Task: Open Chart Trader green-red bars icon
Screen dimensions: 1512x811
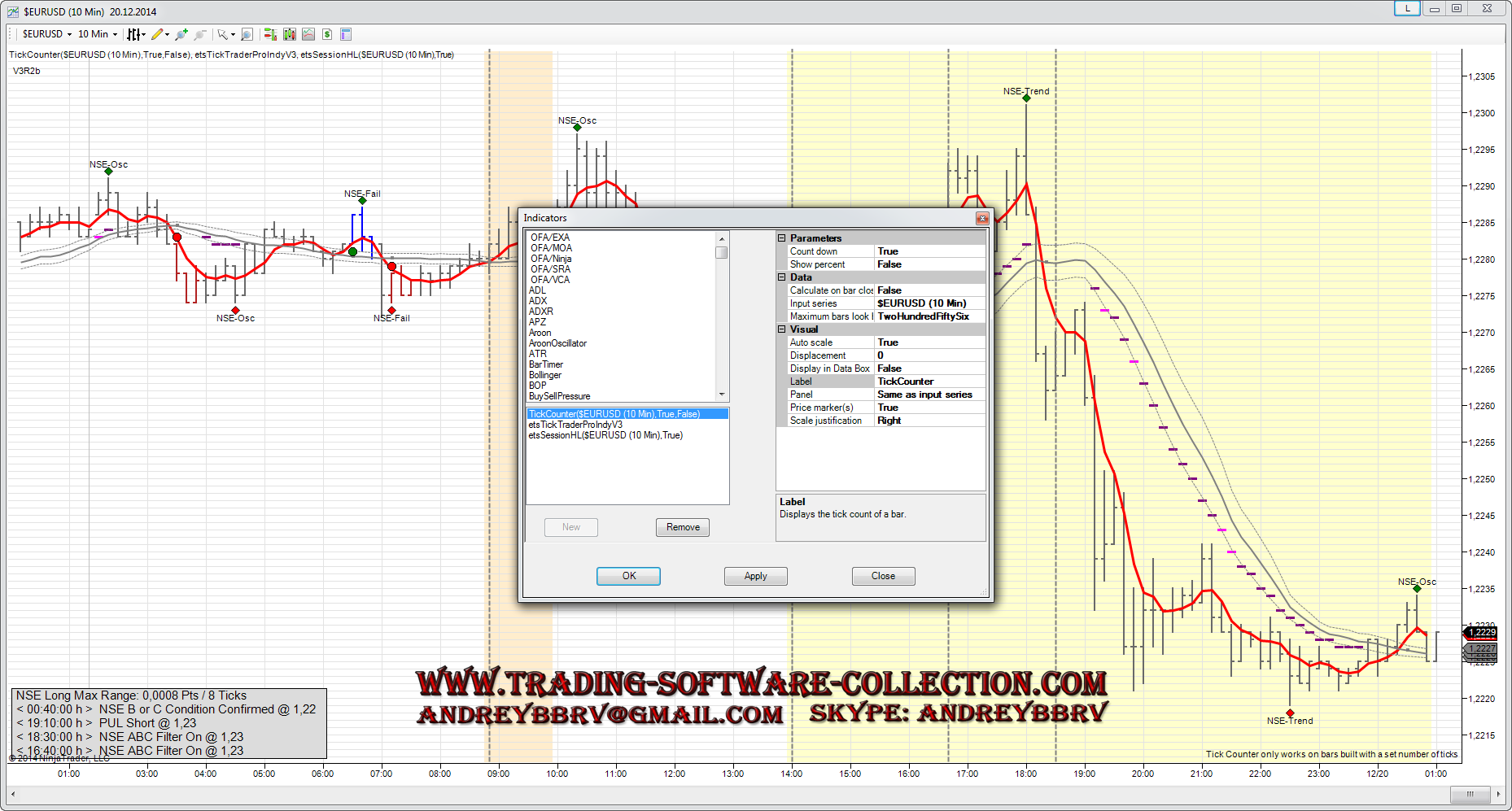Action: [270, 34]
